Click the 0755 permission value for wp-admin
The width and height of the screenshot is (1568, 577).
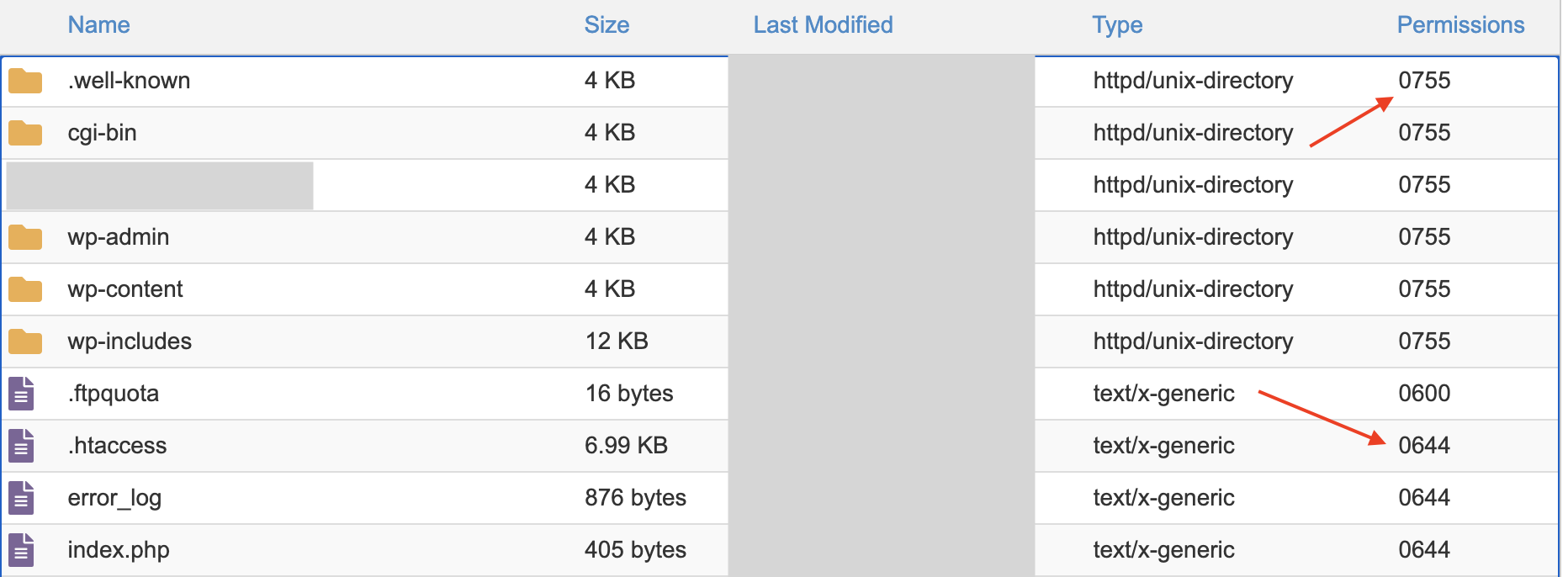tap(1424, 236)
